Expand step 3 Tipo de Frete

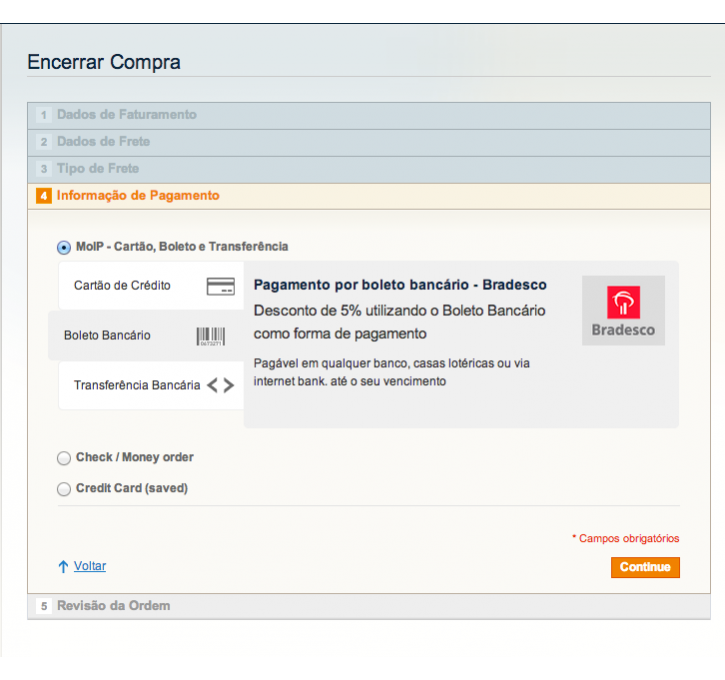click(369, 170)
